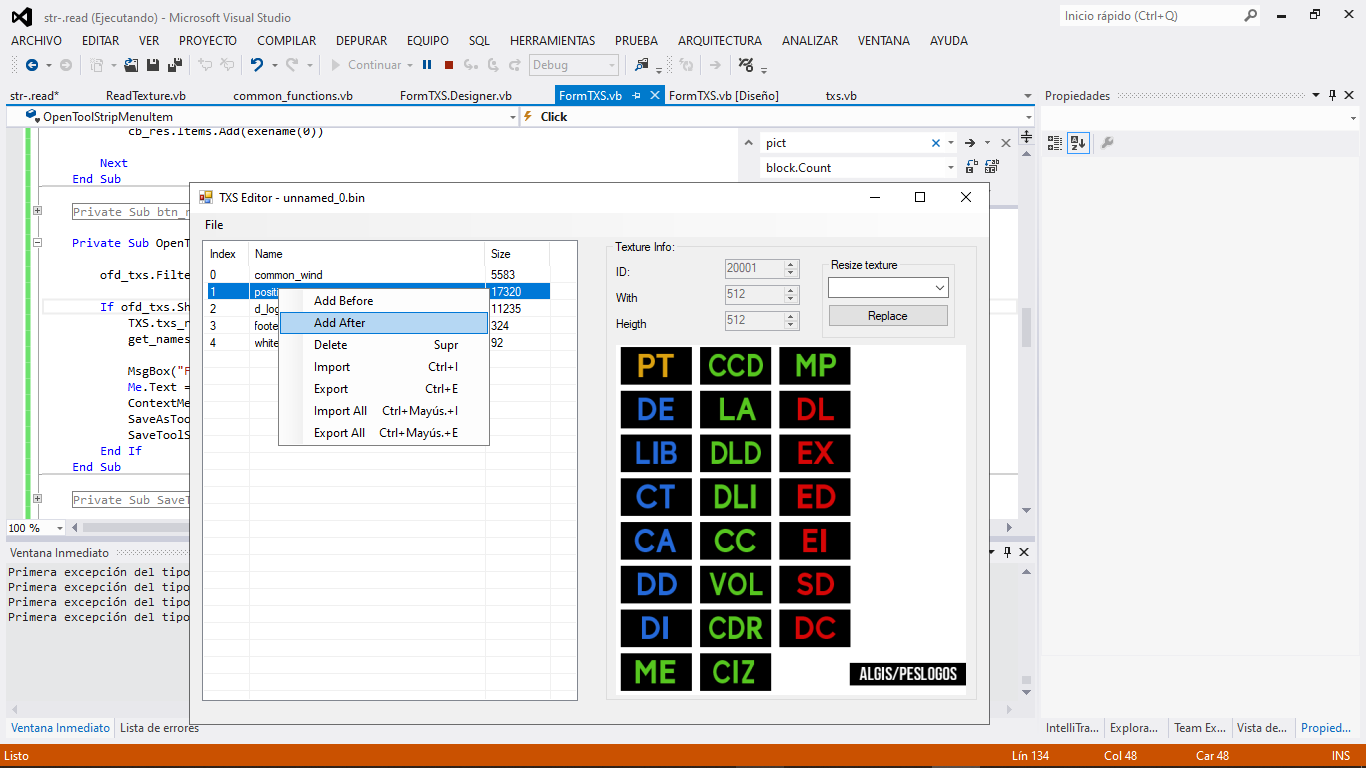Open the File menu in TXS Editor

click(214, 225)
